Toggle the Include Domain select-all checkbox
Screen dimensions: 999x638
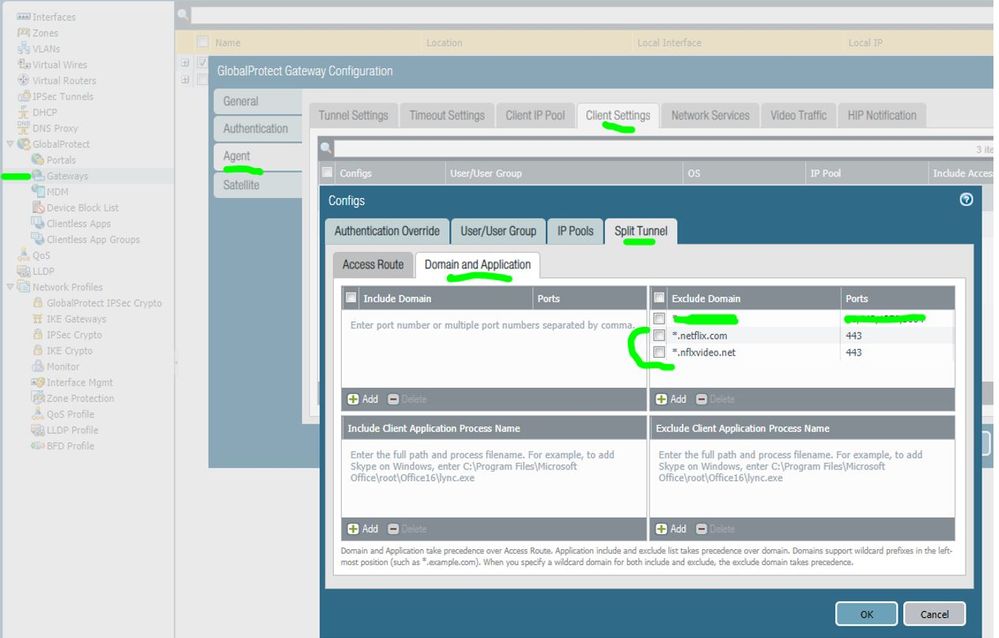[x=351, y=298]
